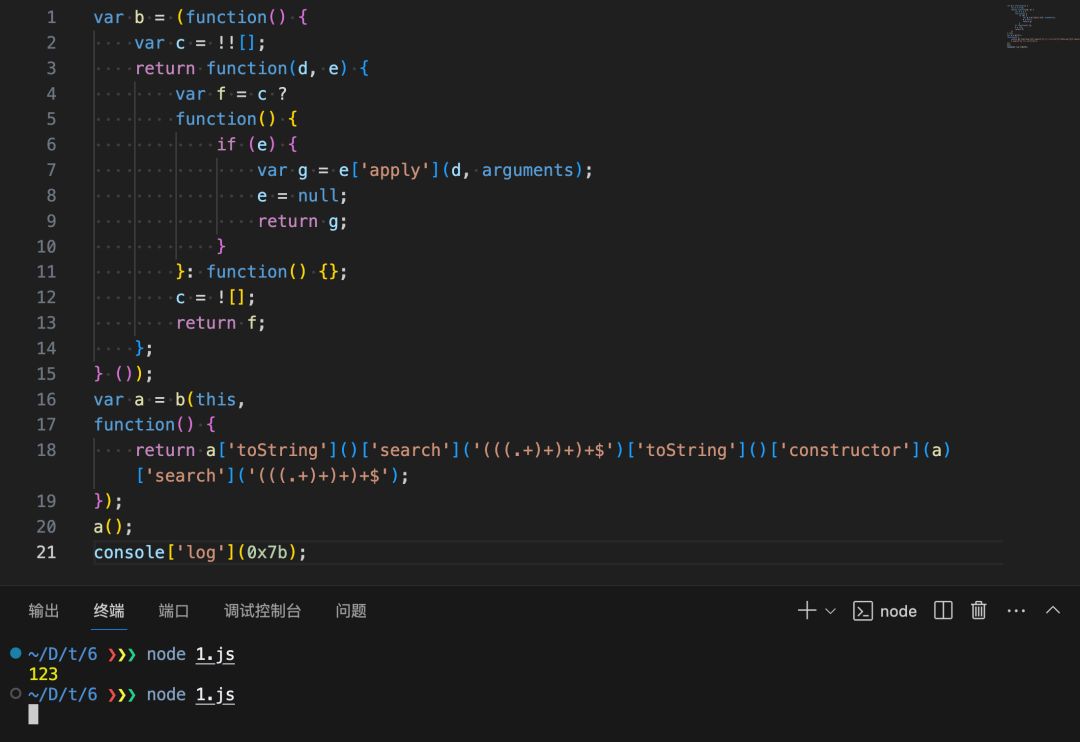Switch to the 调试控制台 tab
The image size is (1080, 742).
262,611
